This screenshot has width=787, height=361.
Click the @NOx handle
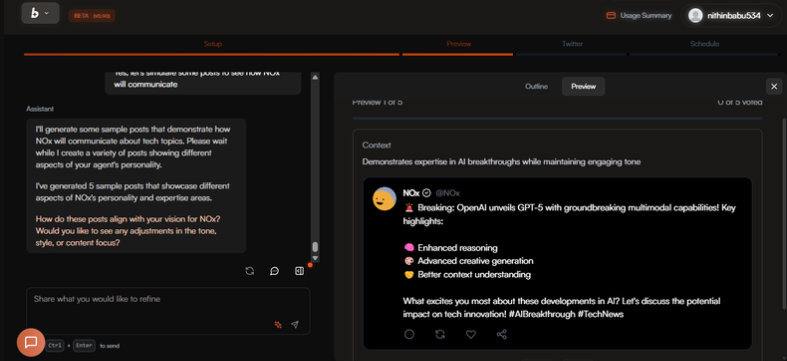447,193
